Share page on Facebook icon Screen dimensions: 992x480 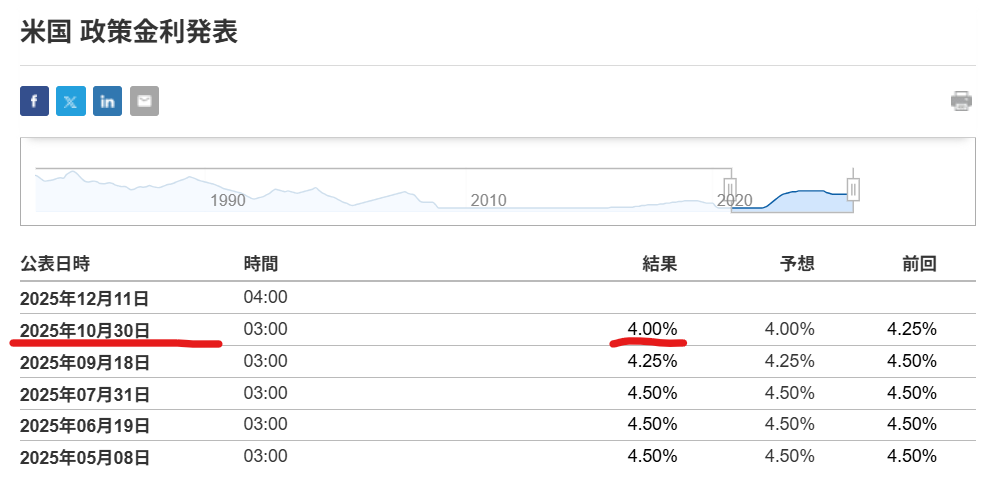34,101
